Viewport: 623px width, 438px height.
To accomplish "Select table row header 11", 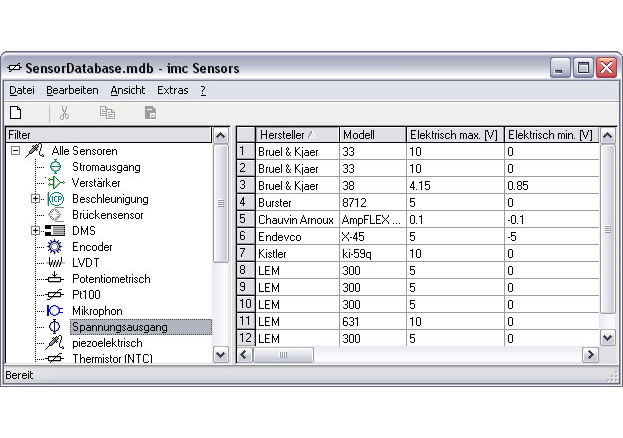I will coord(246,322).
